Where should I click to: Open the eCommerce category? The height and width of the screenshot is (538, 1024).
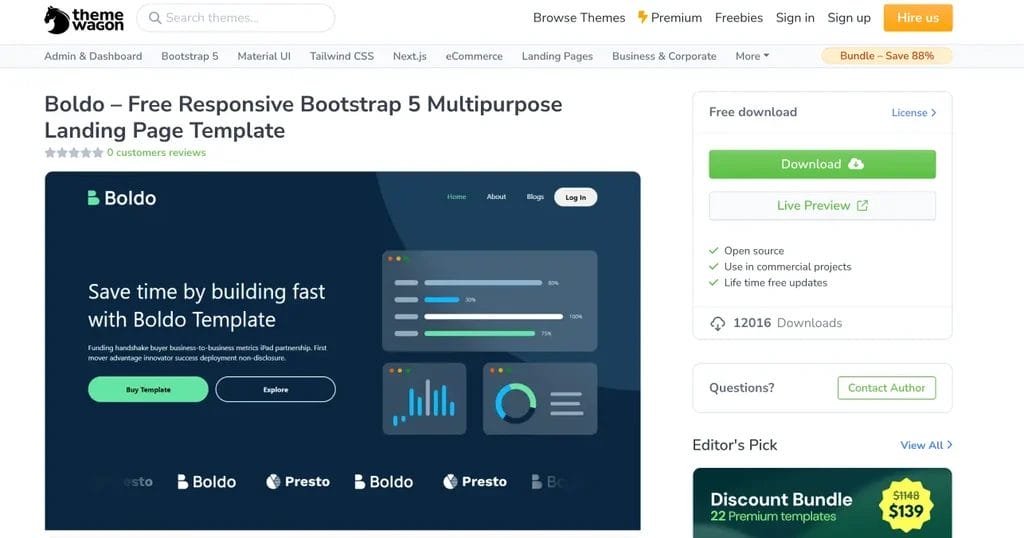click(474, 56)
